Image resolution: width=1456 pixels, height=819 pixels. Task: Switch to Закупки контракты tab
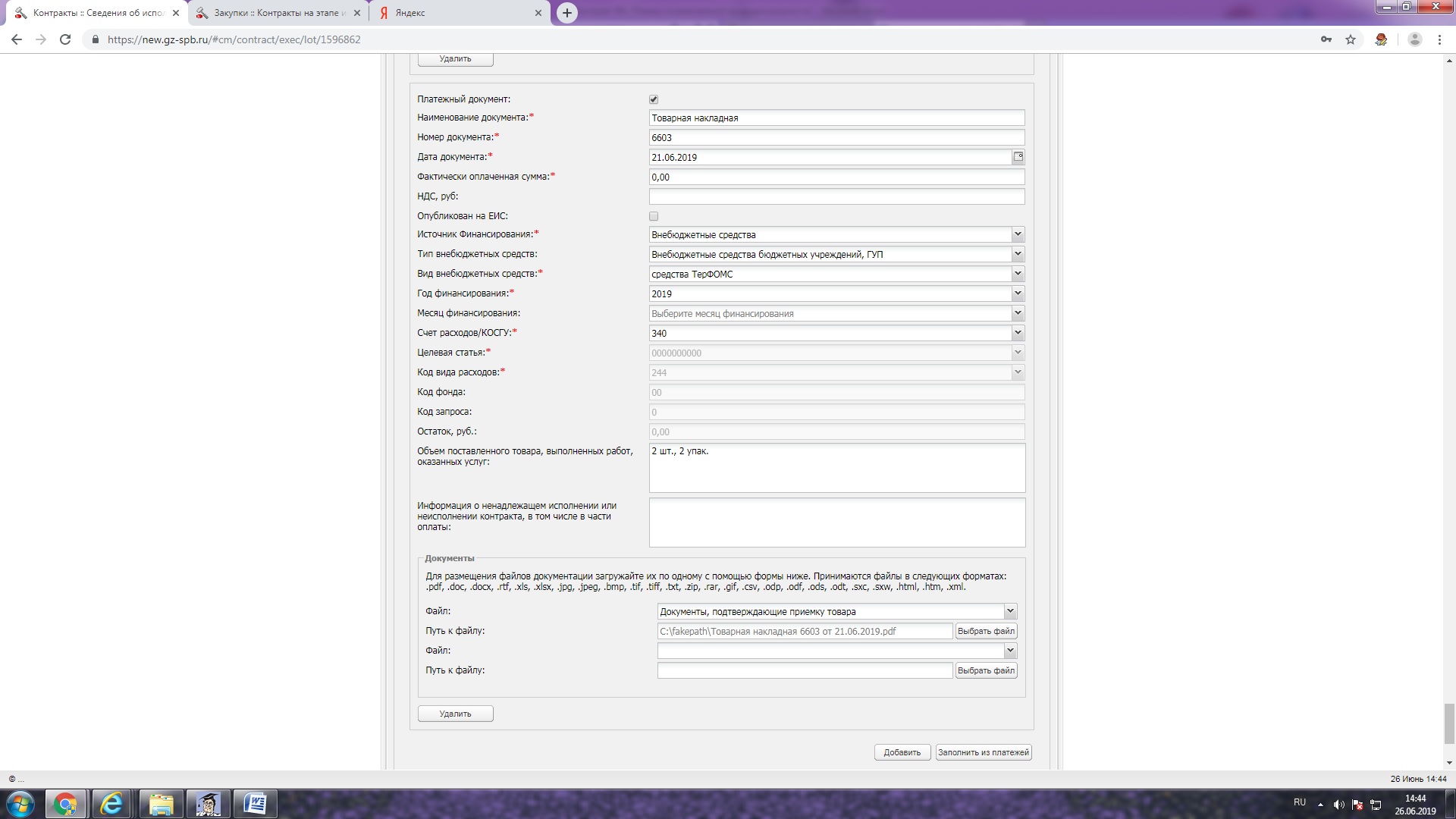click(x=278, y=13)
